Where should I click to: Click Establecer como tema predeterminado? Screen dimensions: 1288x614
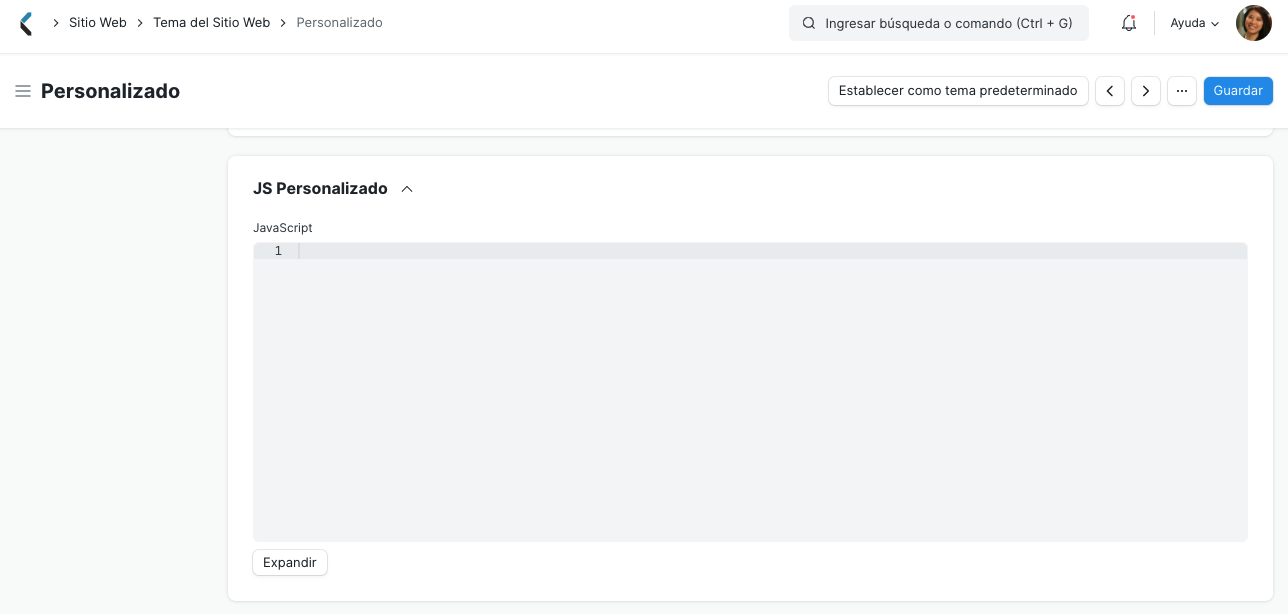957,91
